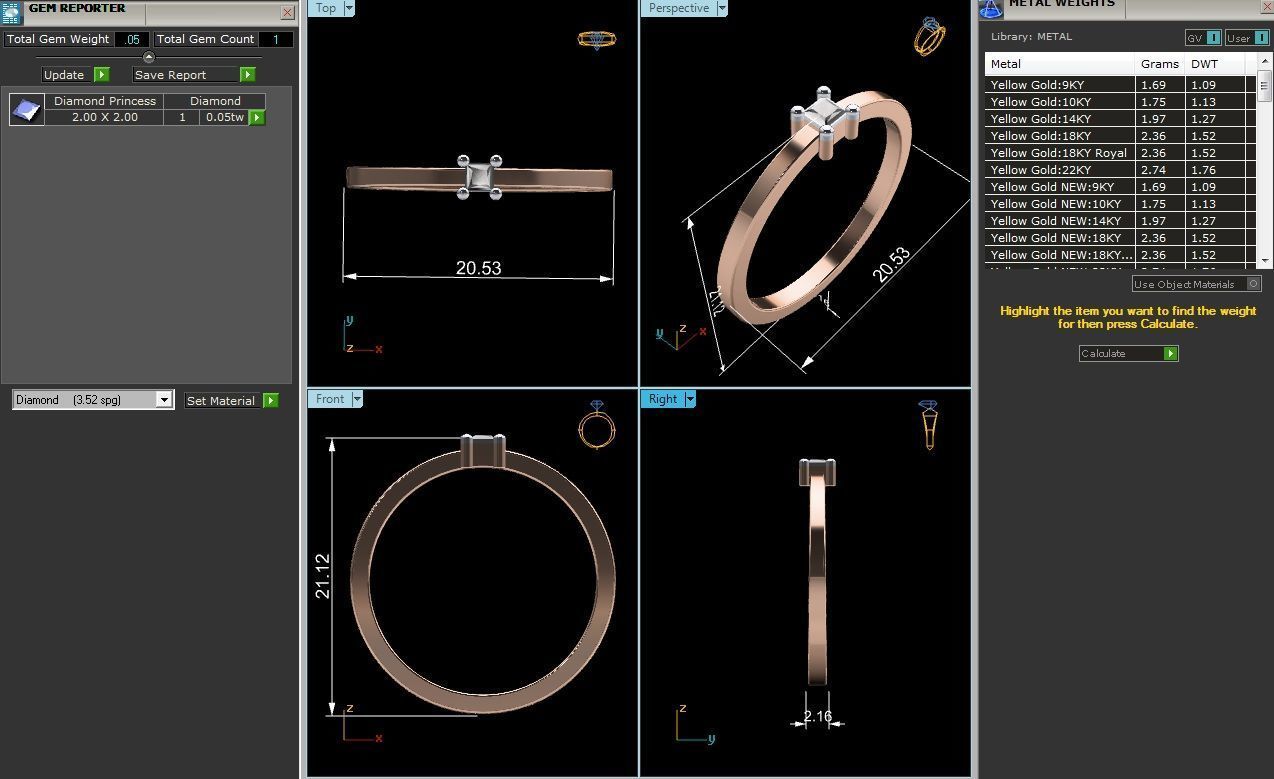Image resolution: width=1274 pixels, height=779 pixels.
Task: Click the 21.12 dimension in Front viewport
Action: (322, 576)
